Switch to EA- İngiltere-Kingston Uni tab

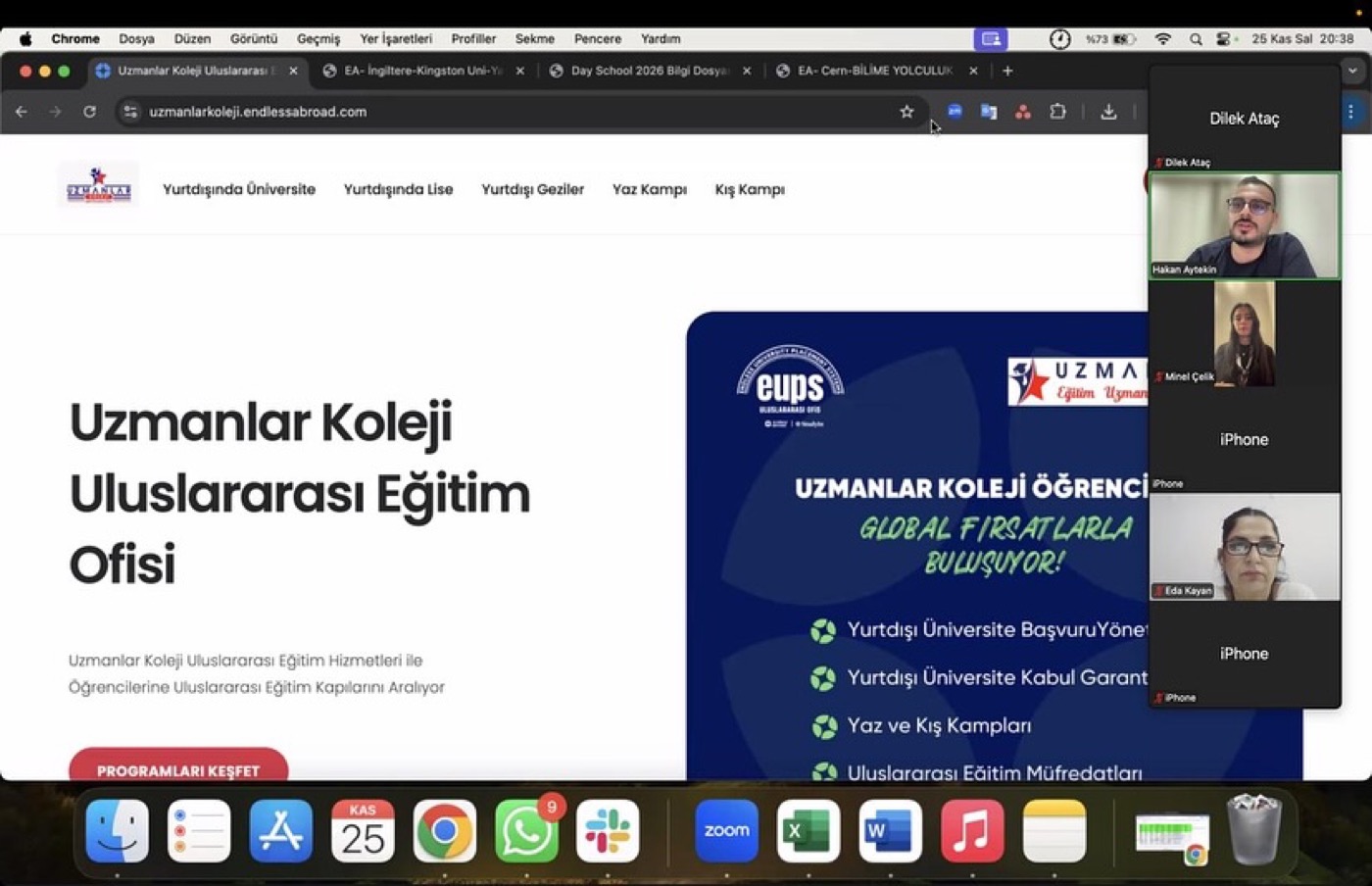click(x=423, y=71)
